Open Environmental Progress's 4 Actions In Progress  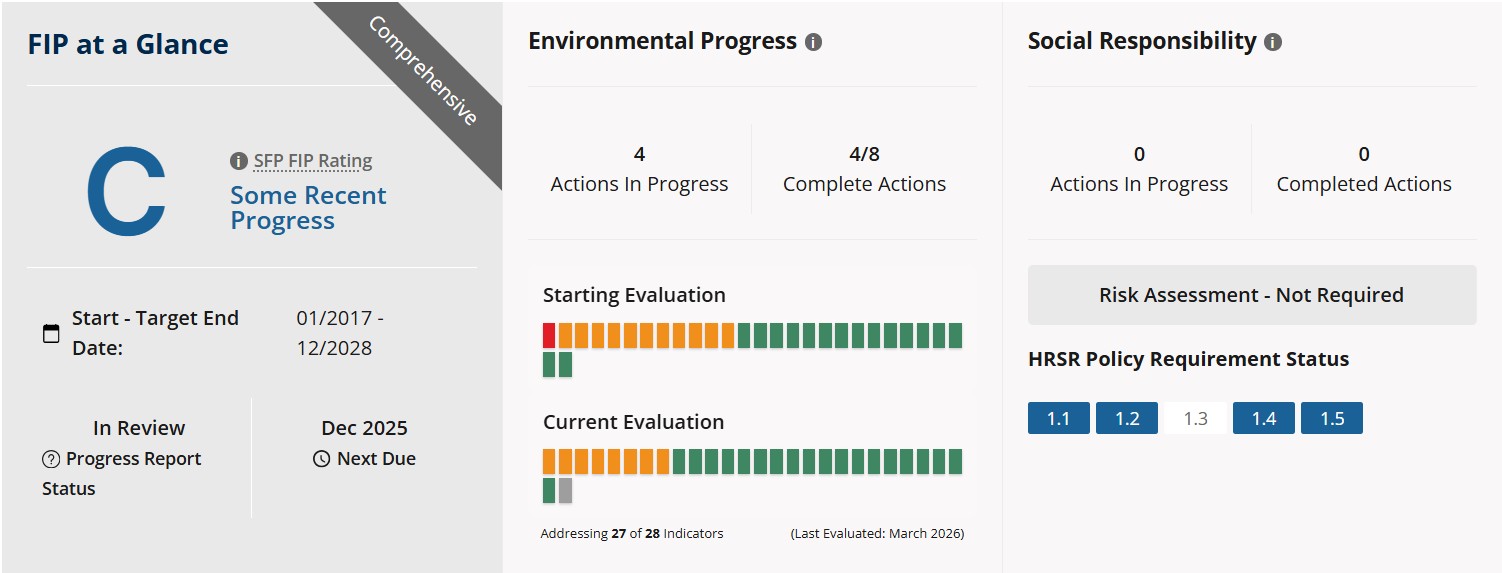[x=639, y=169]
